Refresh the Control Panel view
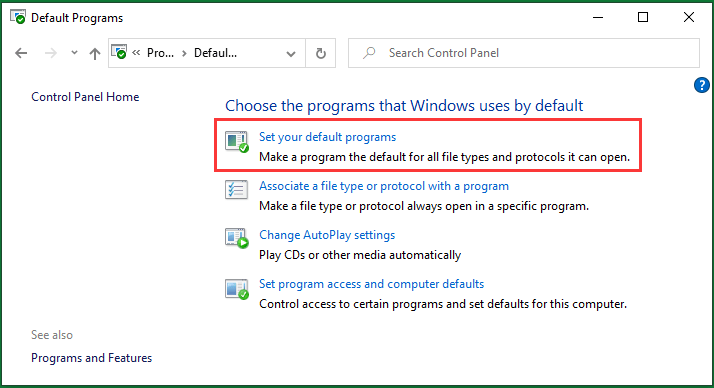 [x=321, y=53]
